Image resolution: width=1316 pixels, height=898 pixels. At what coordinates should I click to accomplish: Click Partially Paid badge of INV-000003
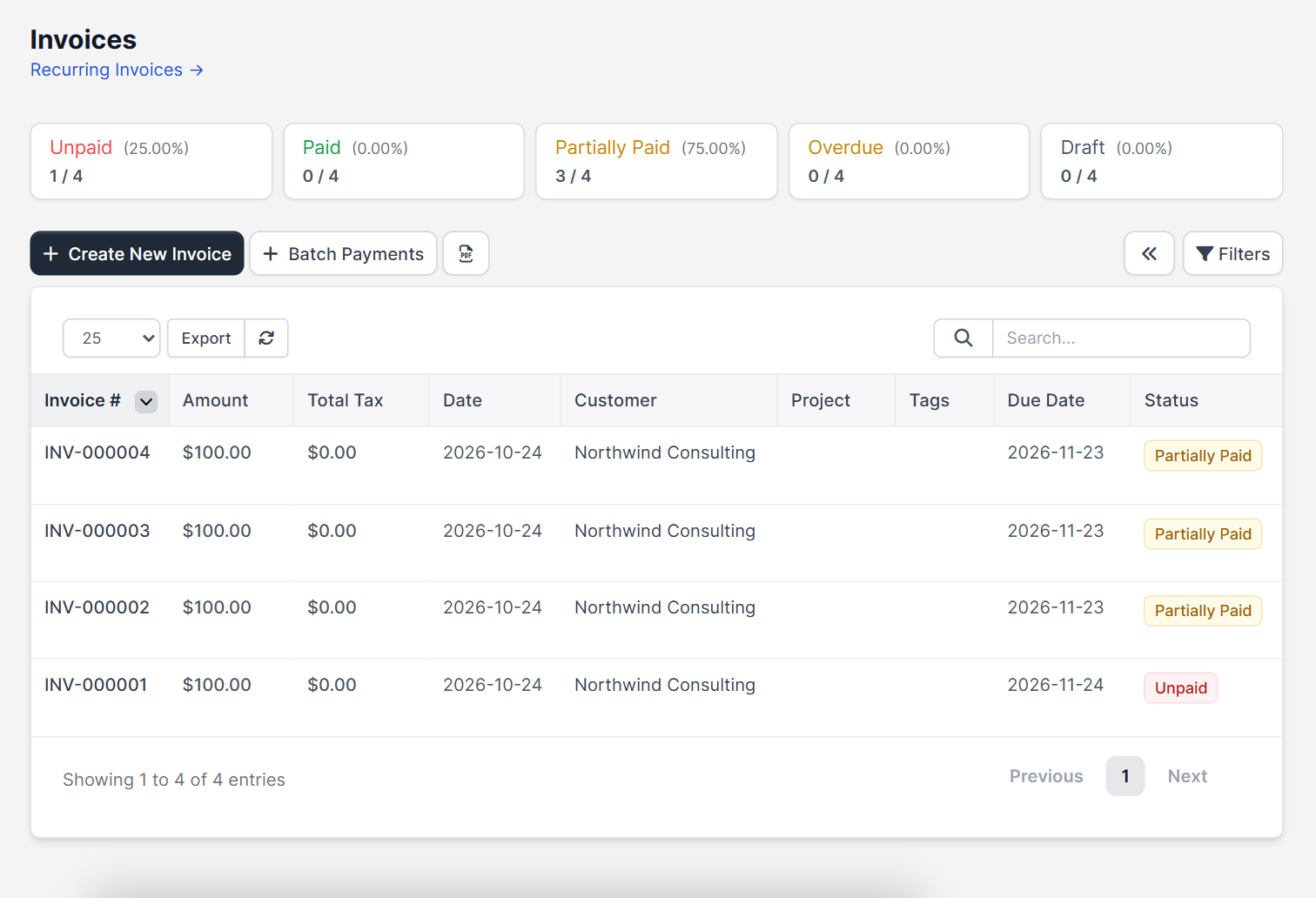1203,534
